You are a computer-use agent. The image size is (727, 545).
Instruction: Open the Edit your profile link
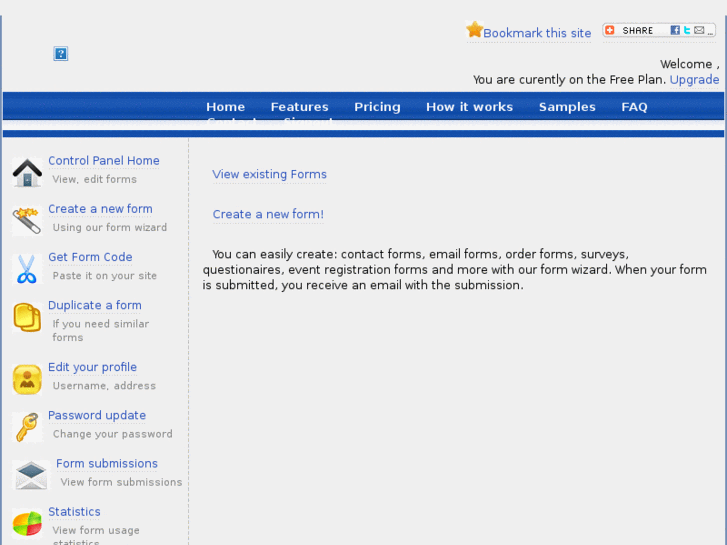92,367
